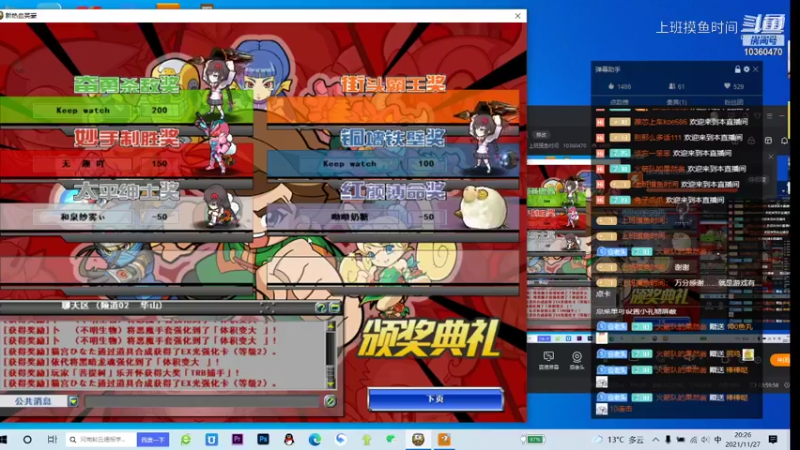Click the 谢谢 chat message
The height and width of the screenshot is (450, 800).
pyautogui.click(x=682, y=267)
